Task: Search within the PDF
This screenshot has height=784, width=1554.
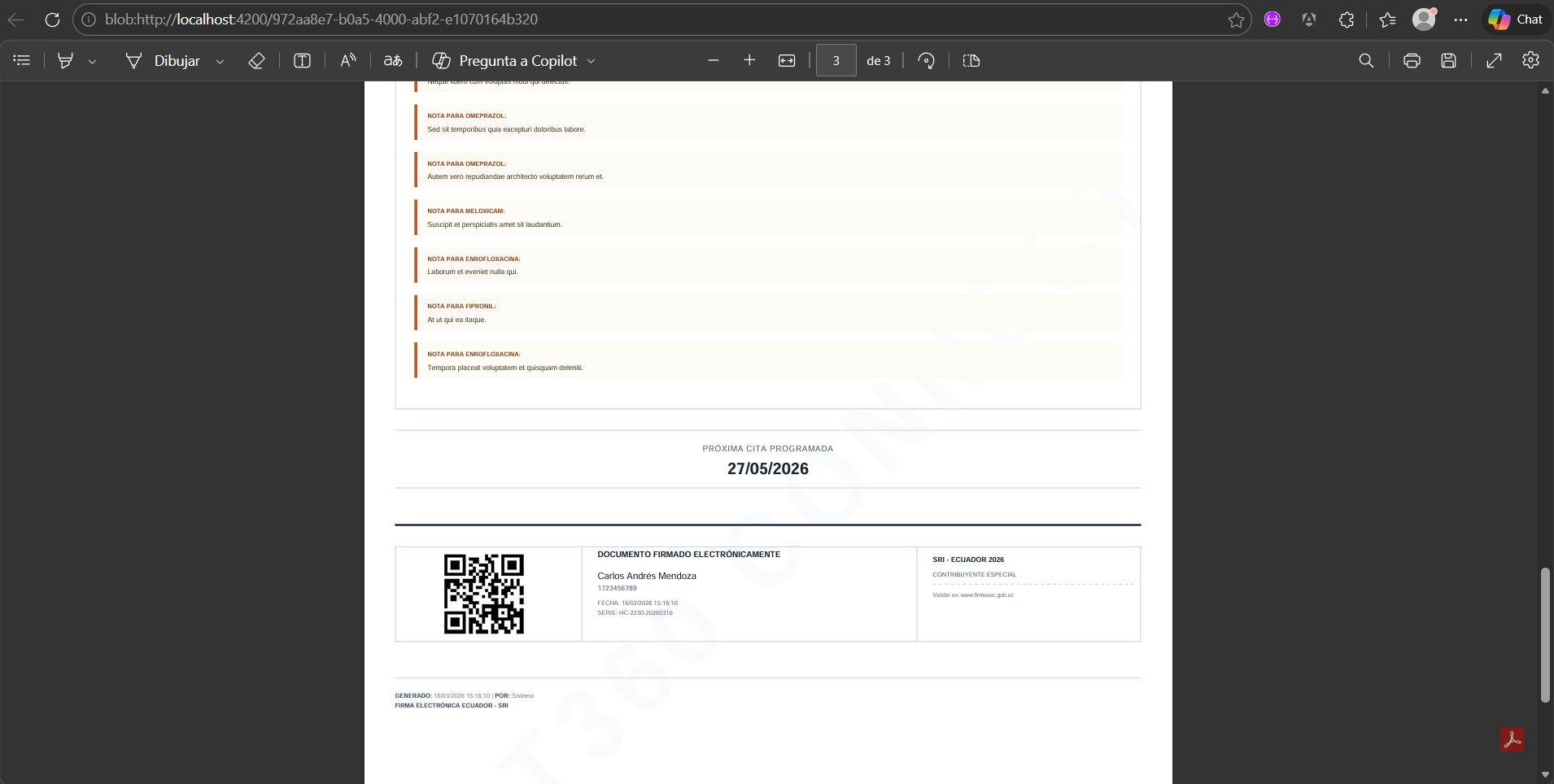Action: tap(1366, 60)
